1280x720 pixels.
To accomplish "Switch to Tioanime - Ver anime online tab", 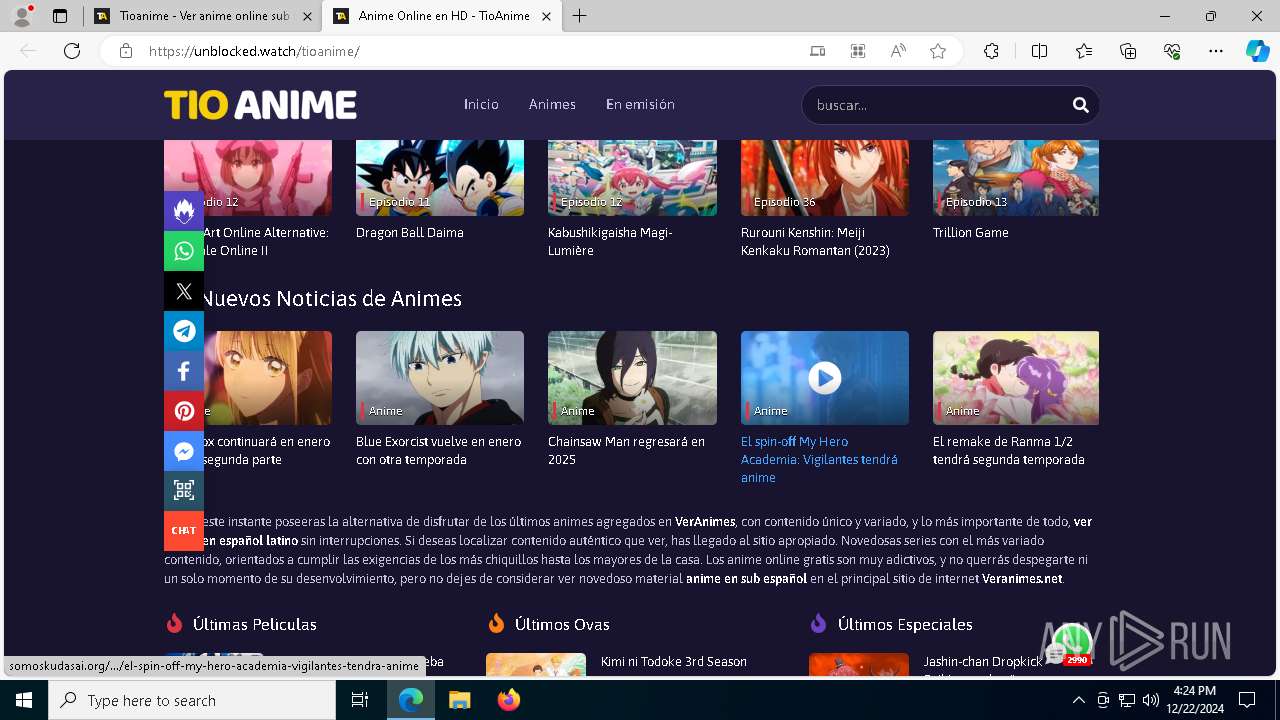I will tap(203, 16).
